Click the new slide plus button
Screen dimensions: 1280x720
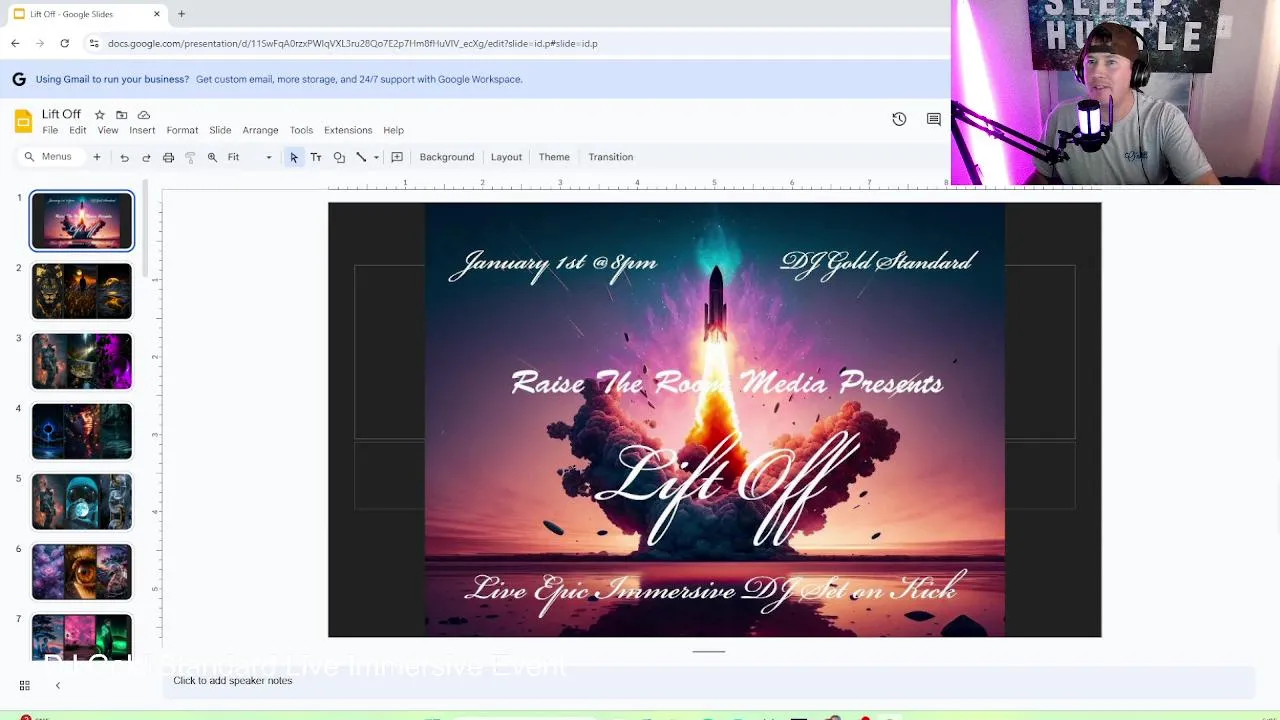click(97, 157)
